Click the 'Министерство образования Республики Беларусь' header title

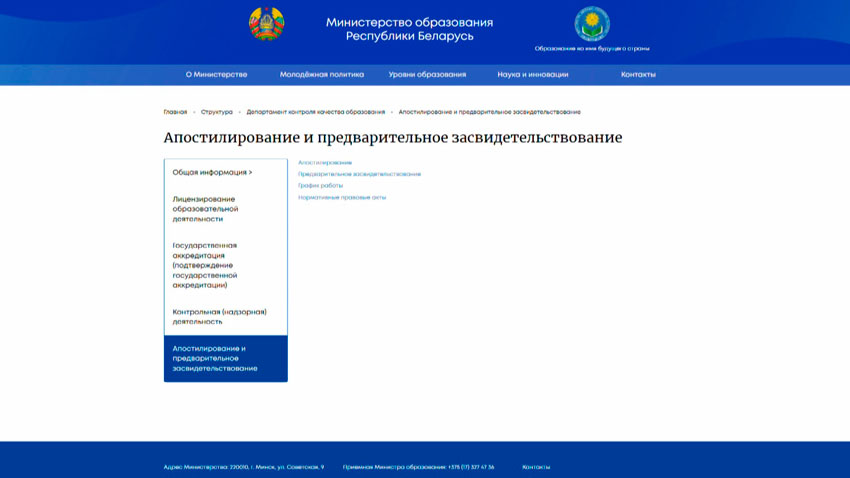click(409, 29)
